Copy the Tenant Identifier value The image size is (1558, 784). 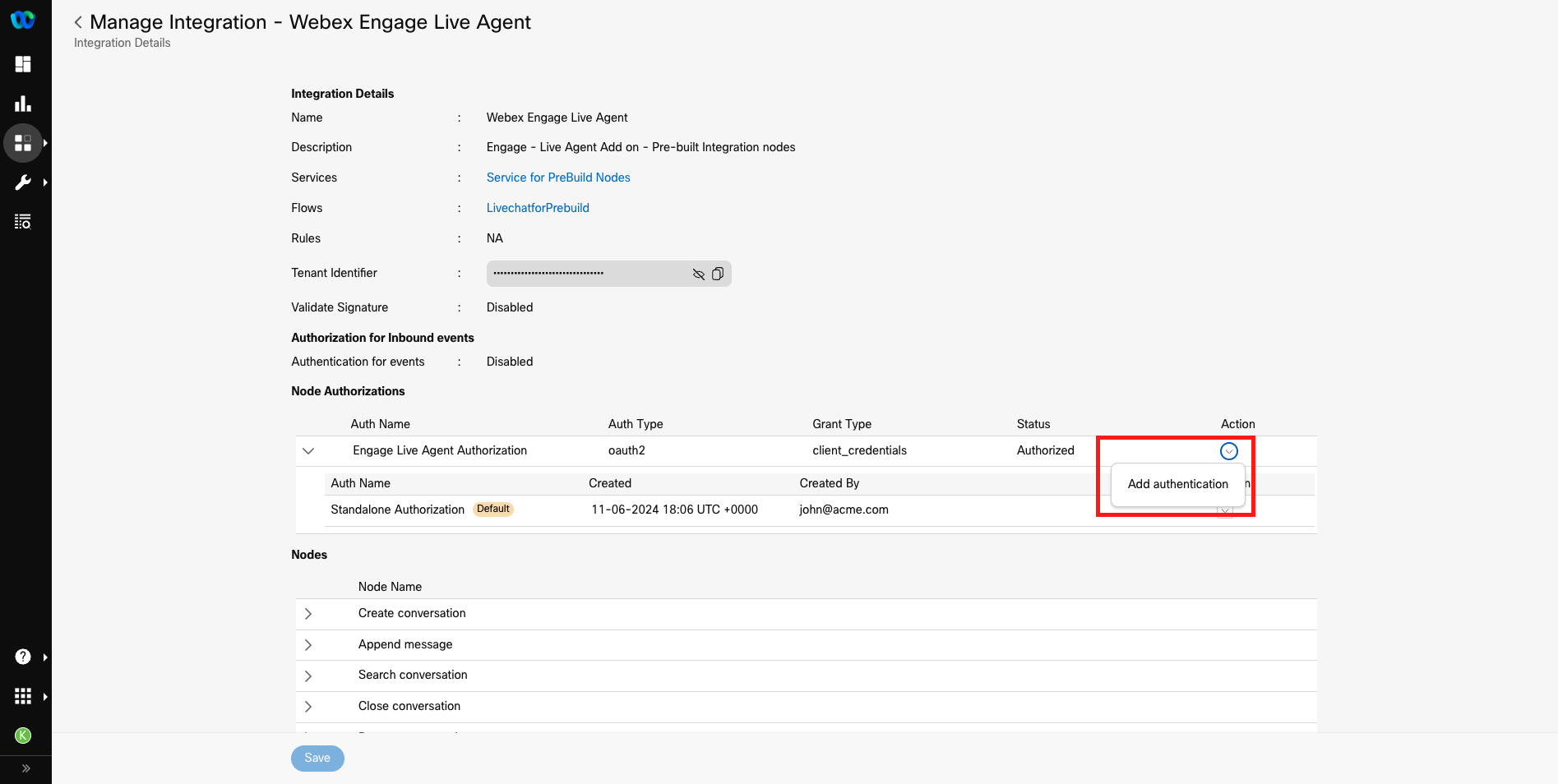[718, 274]
